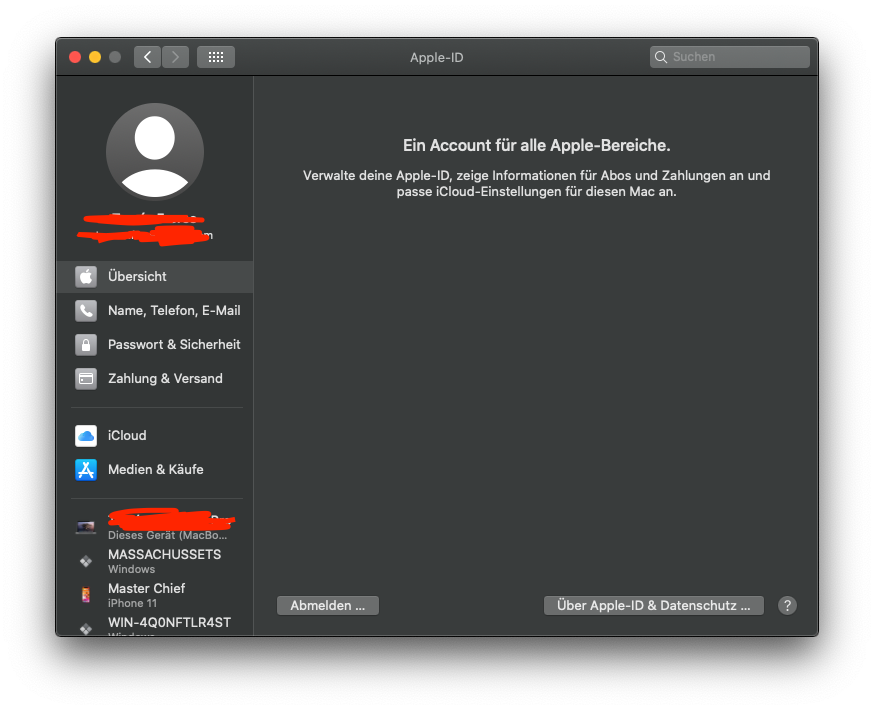Select the Passwort & Sicherheit lock icon
Image resolution: width=874 pixels, height=710 pixels.
[85, 344]
